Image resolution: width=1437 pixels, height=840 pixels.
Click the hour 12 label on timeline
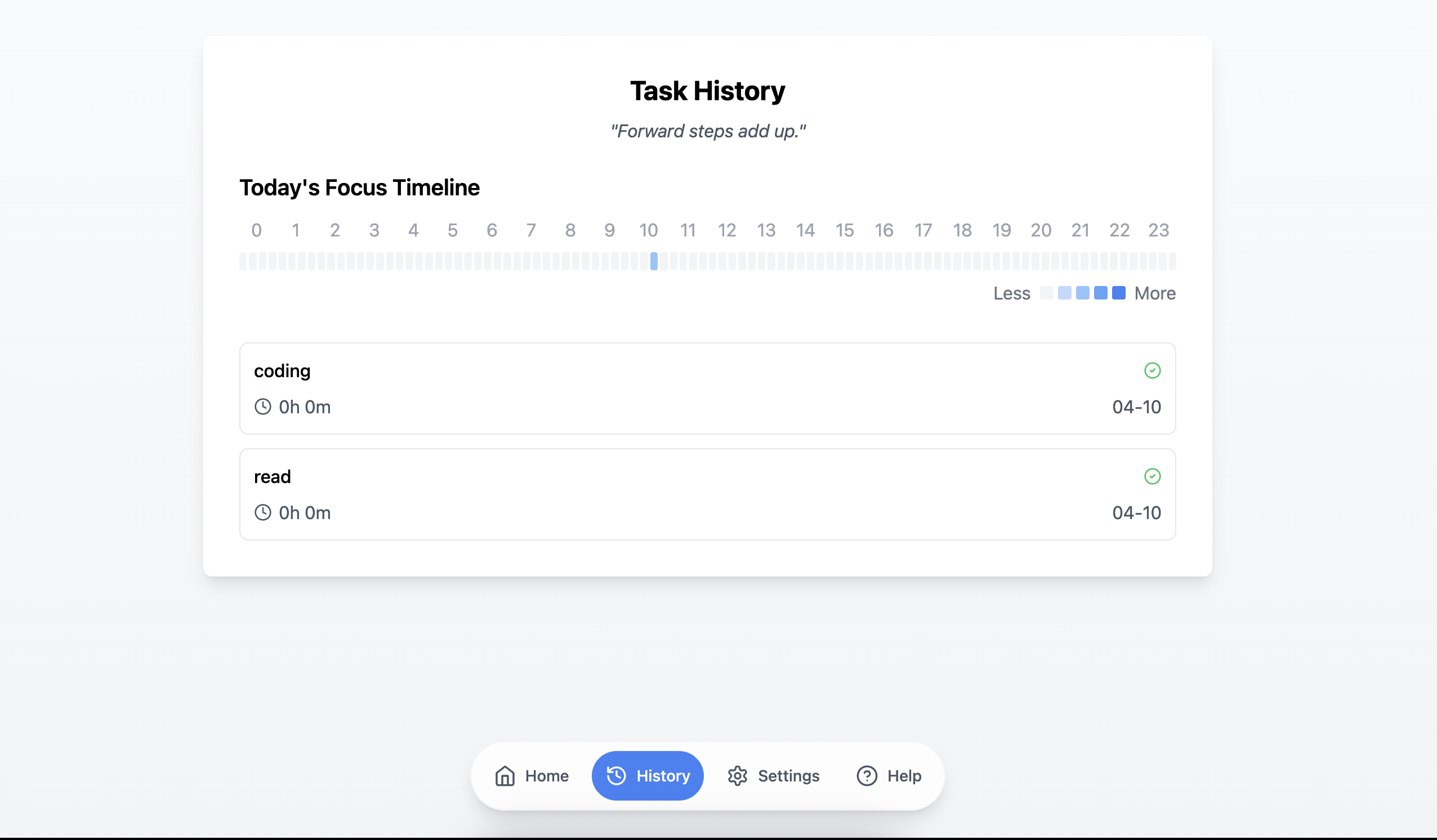pyautogui.click(x=727, y=230)
